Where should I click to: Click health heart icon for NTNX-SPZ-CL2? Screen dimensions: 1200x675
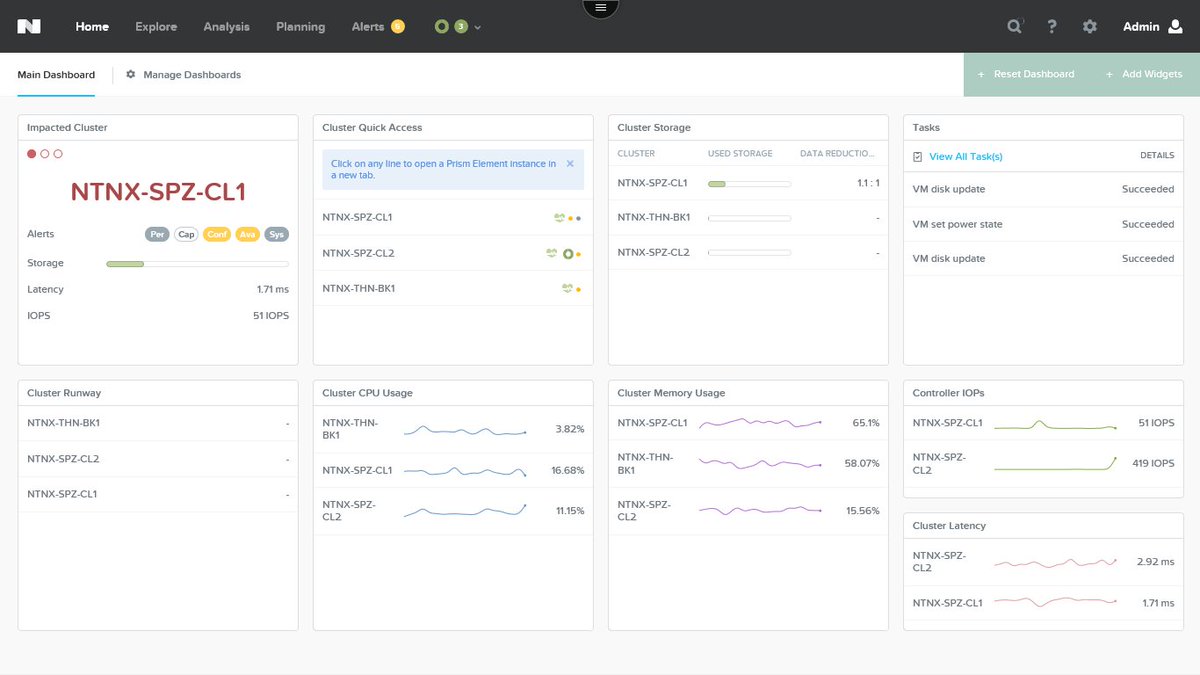[551, 253]
